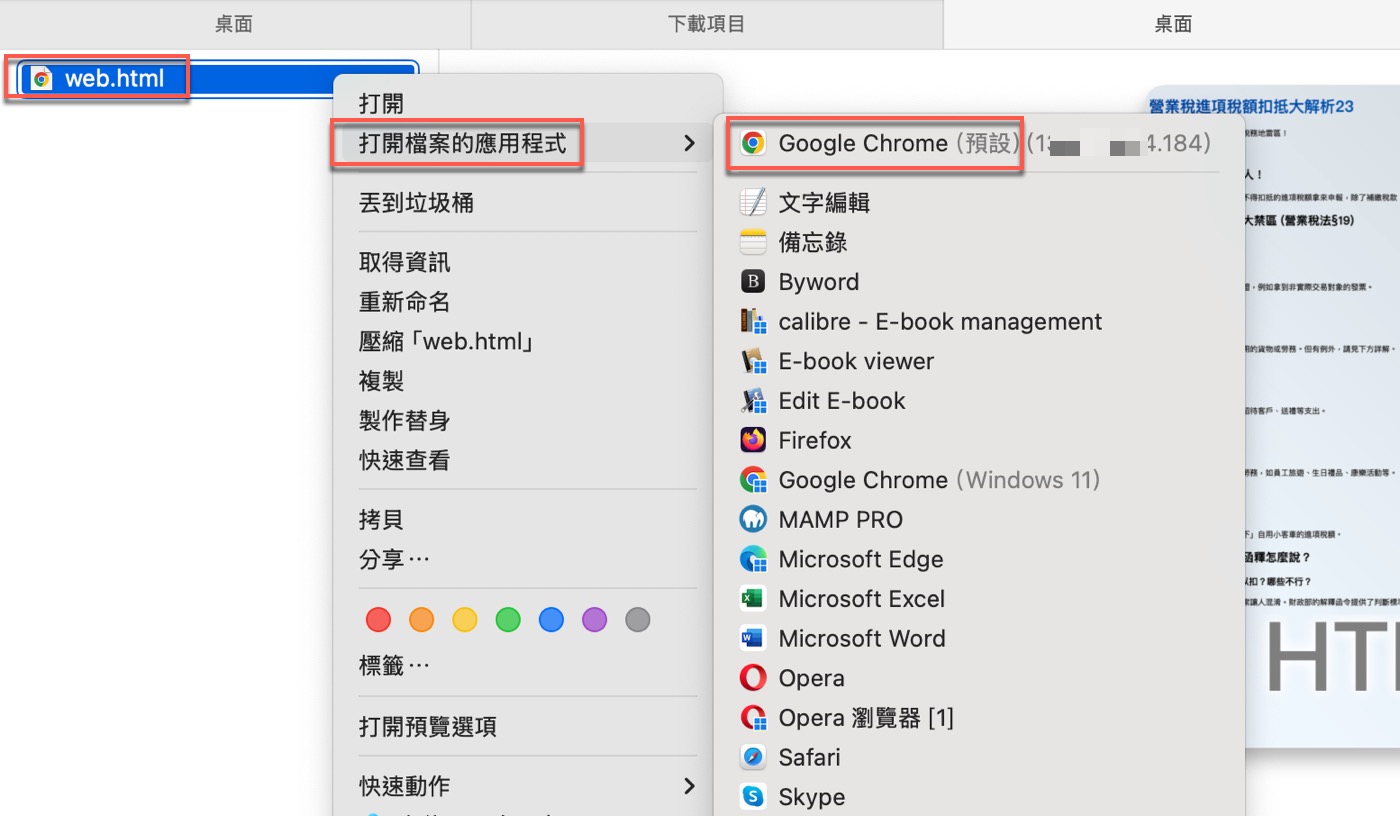Click the Google Chrome default app icon
This screenshot has height=816, width=1400.
click(753, 143)
